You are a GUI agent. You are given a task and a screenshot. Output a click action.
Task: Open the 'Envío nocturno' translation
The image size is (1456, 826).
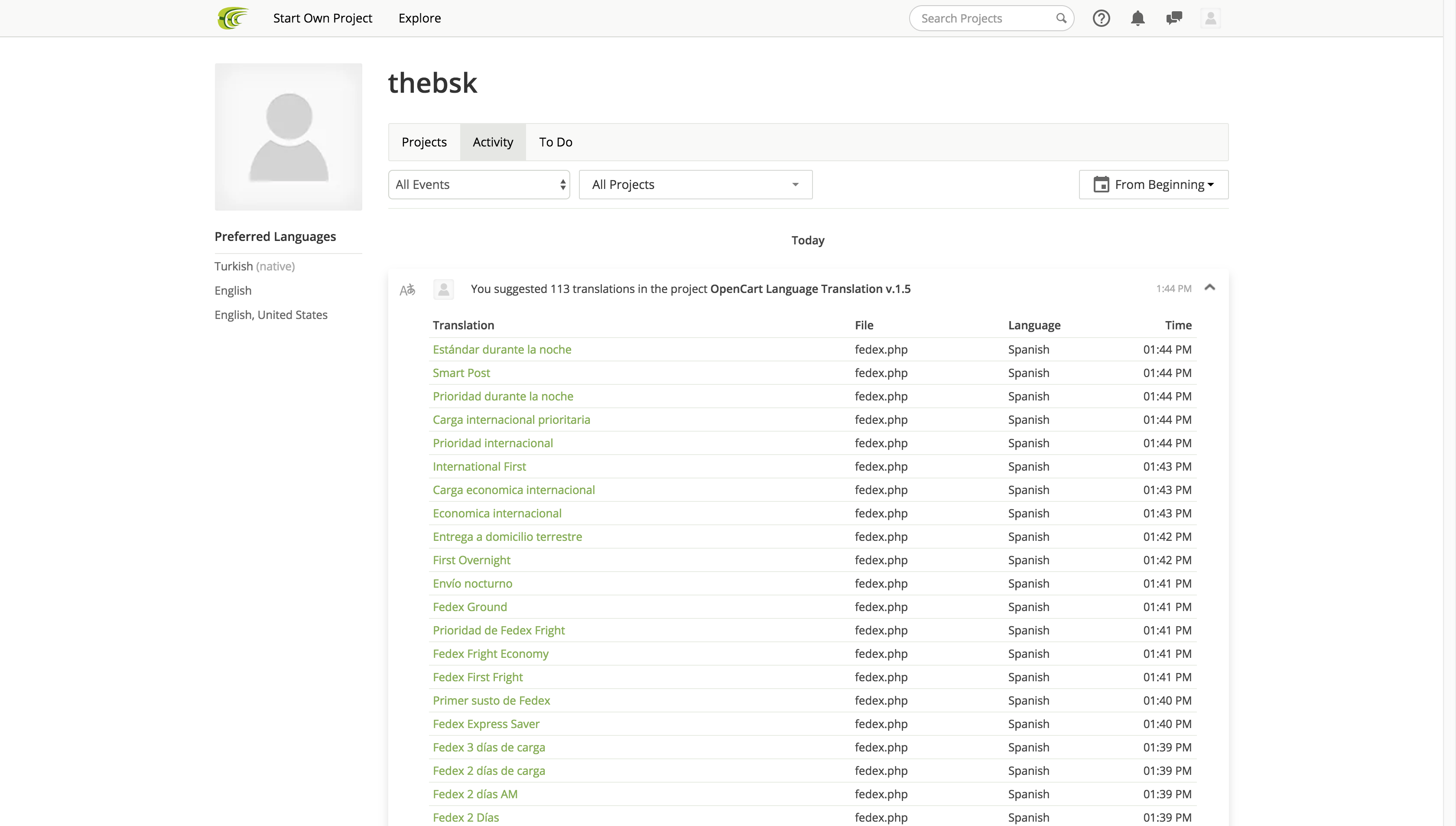pos(472,583)
